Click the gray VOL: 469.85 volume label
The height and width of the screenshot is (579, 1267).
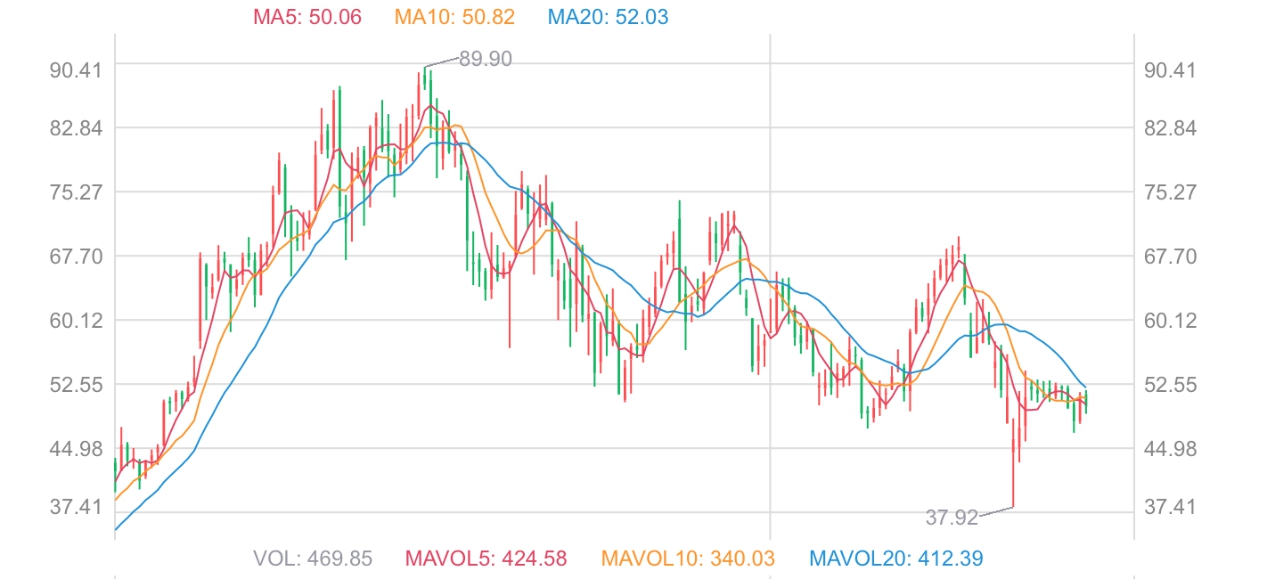[x=312, y=558]
